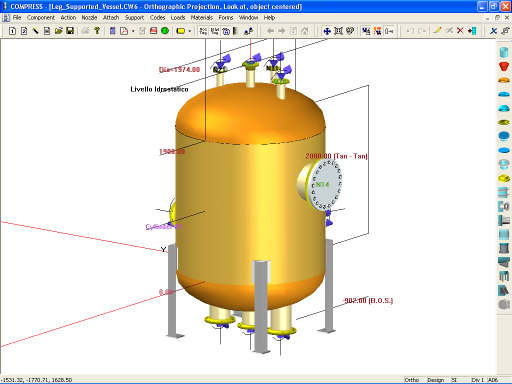Viewport: 512px width, 384px height.
Task: Add the skirt support component icon
Action: pyautogui.click(x=504, y=248)
